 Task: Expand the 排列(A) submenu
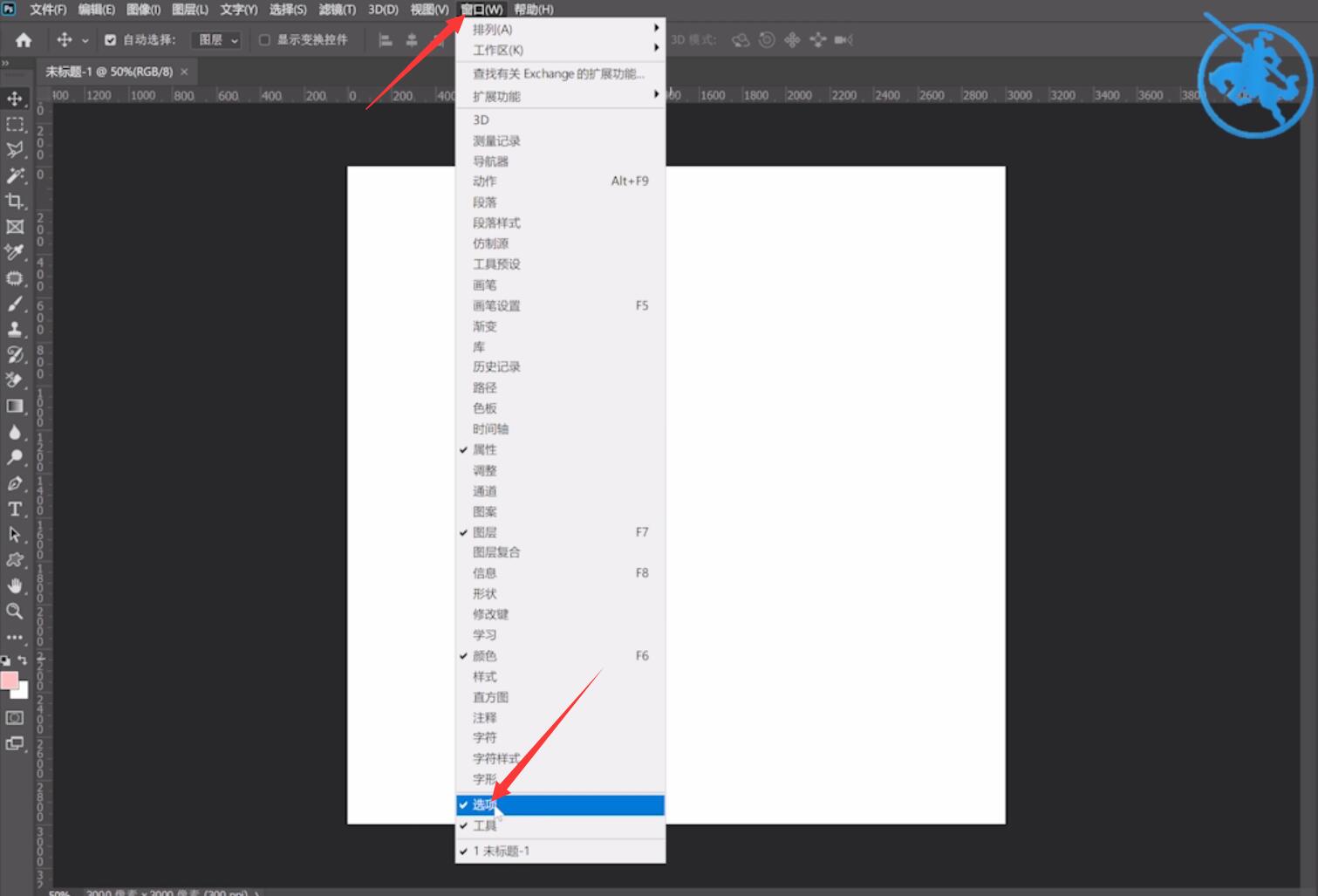tap(560, 30)
